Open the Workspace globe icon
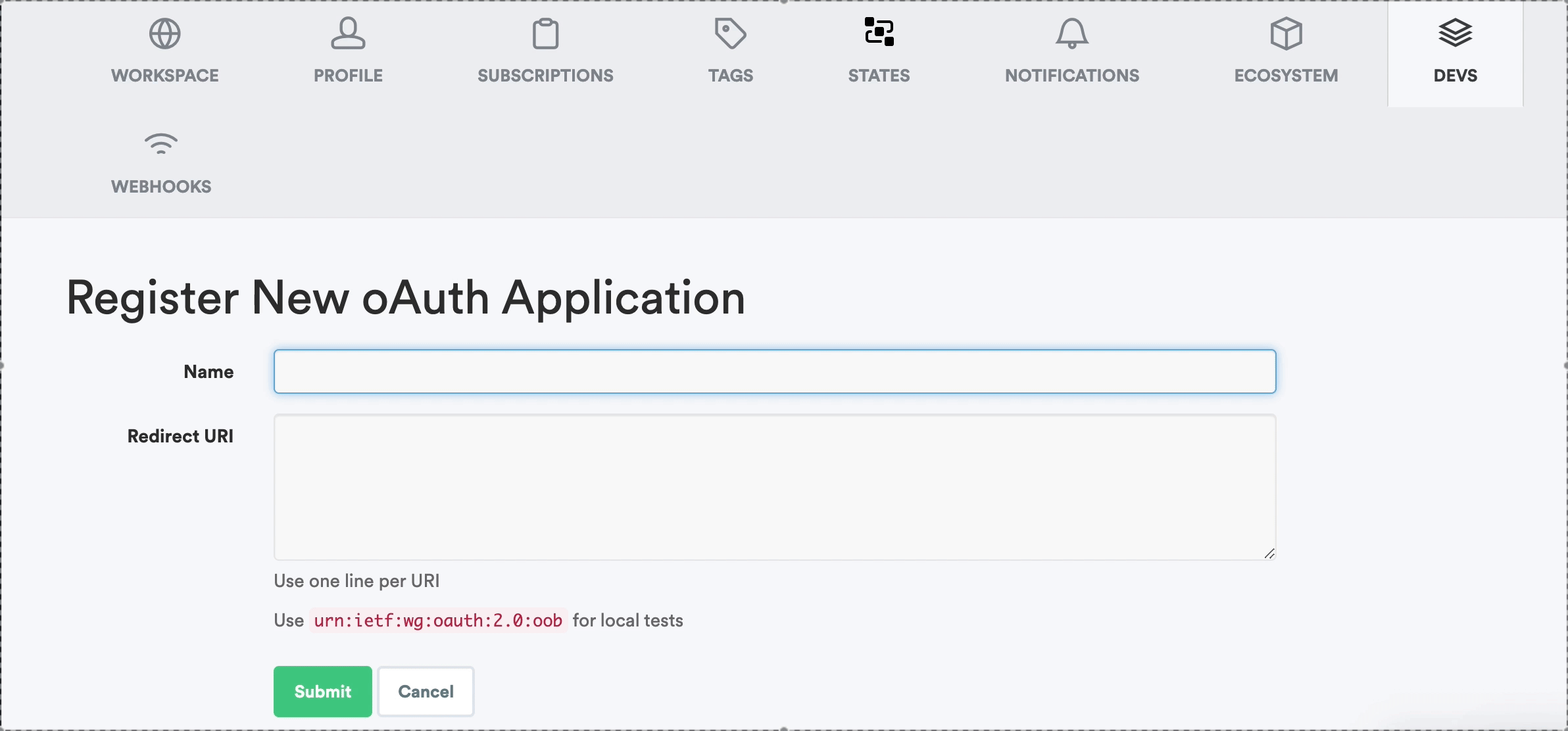This screenshot has width=1568, height=731. pos(164,33)
